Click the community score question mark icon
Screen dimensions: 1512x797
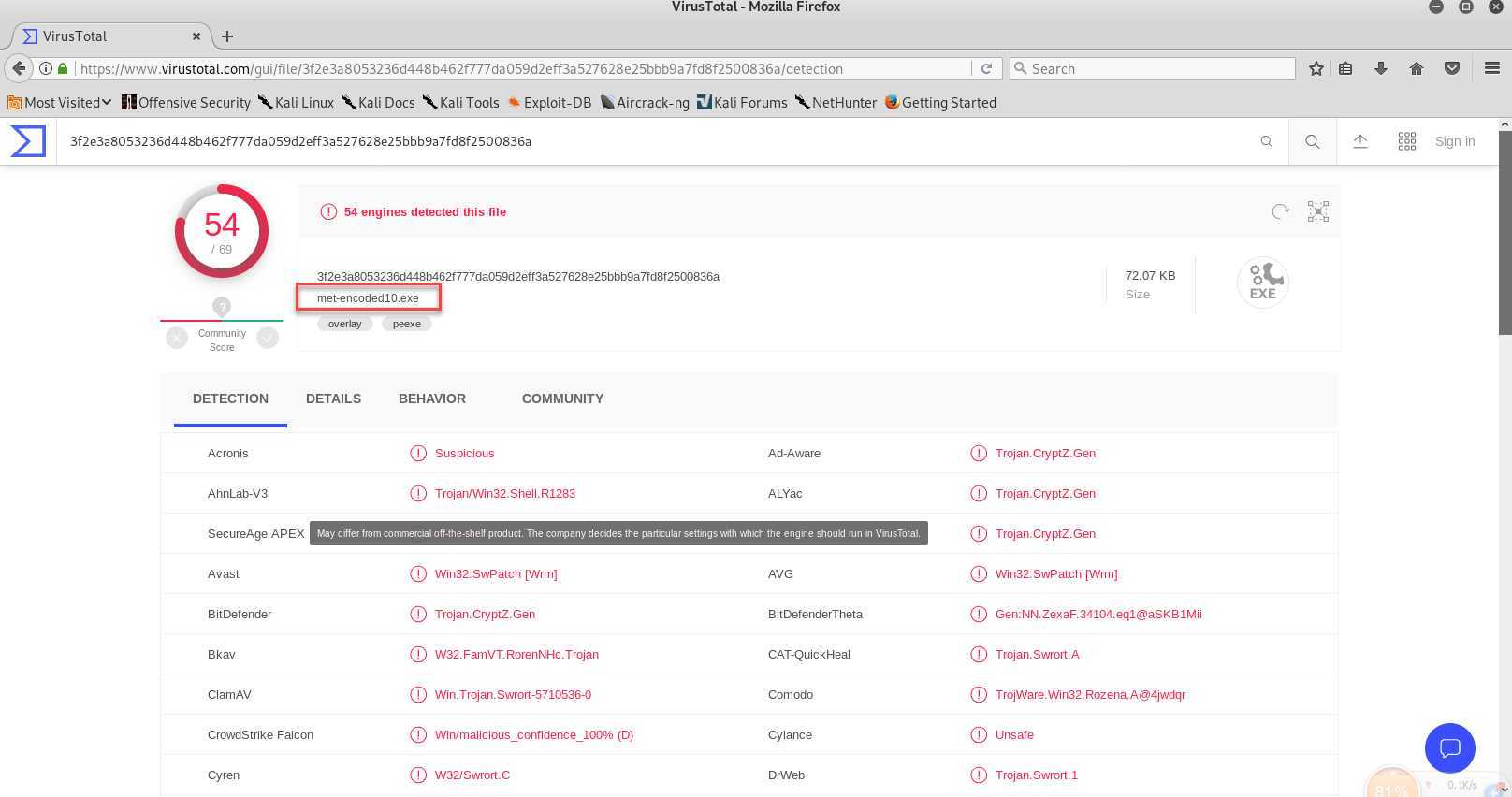(222, 307)
